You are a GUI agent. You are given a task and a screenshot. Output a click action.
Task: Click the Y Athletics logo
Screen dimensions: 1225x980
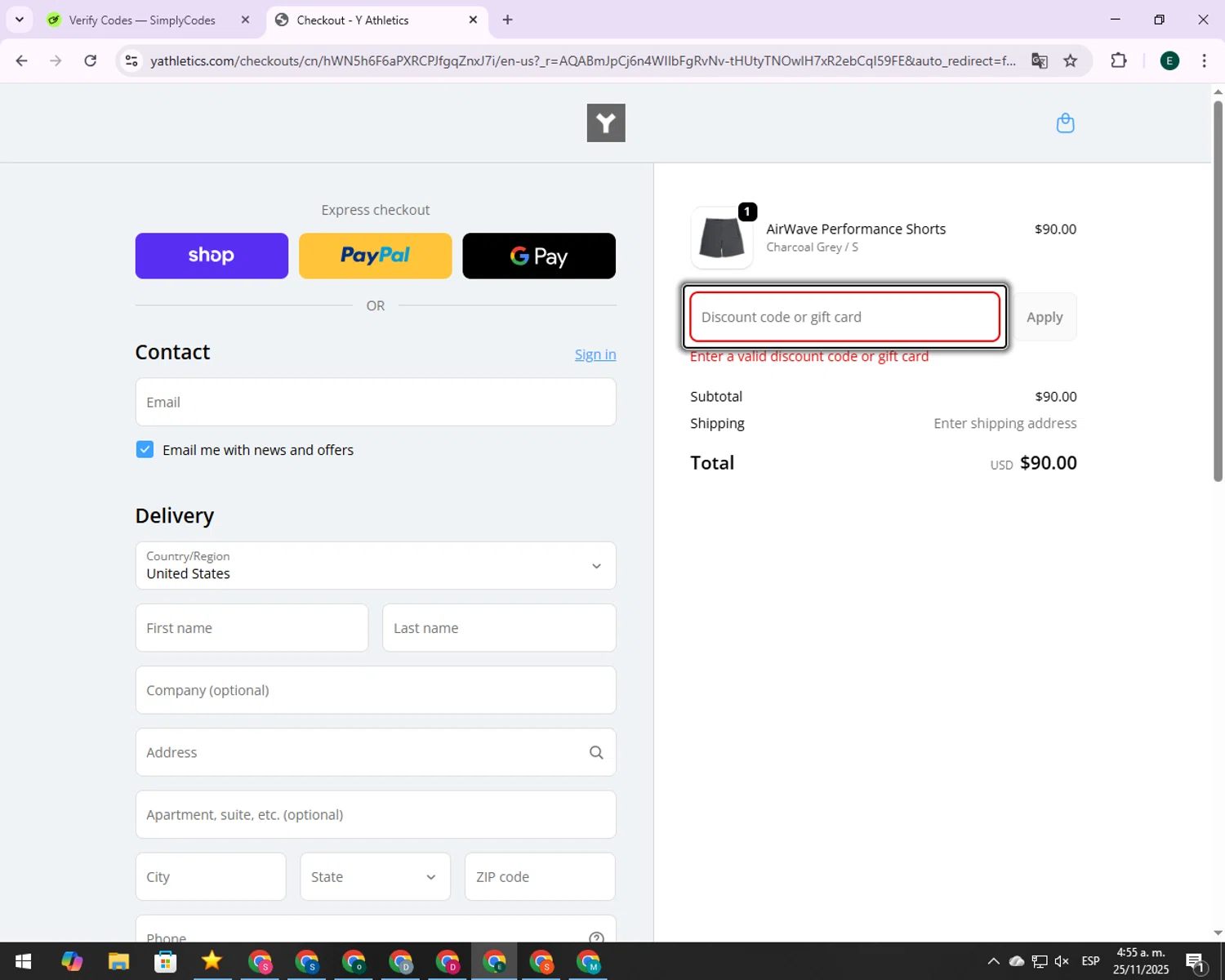pos(606,122)
